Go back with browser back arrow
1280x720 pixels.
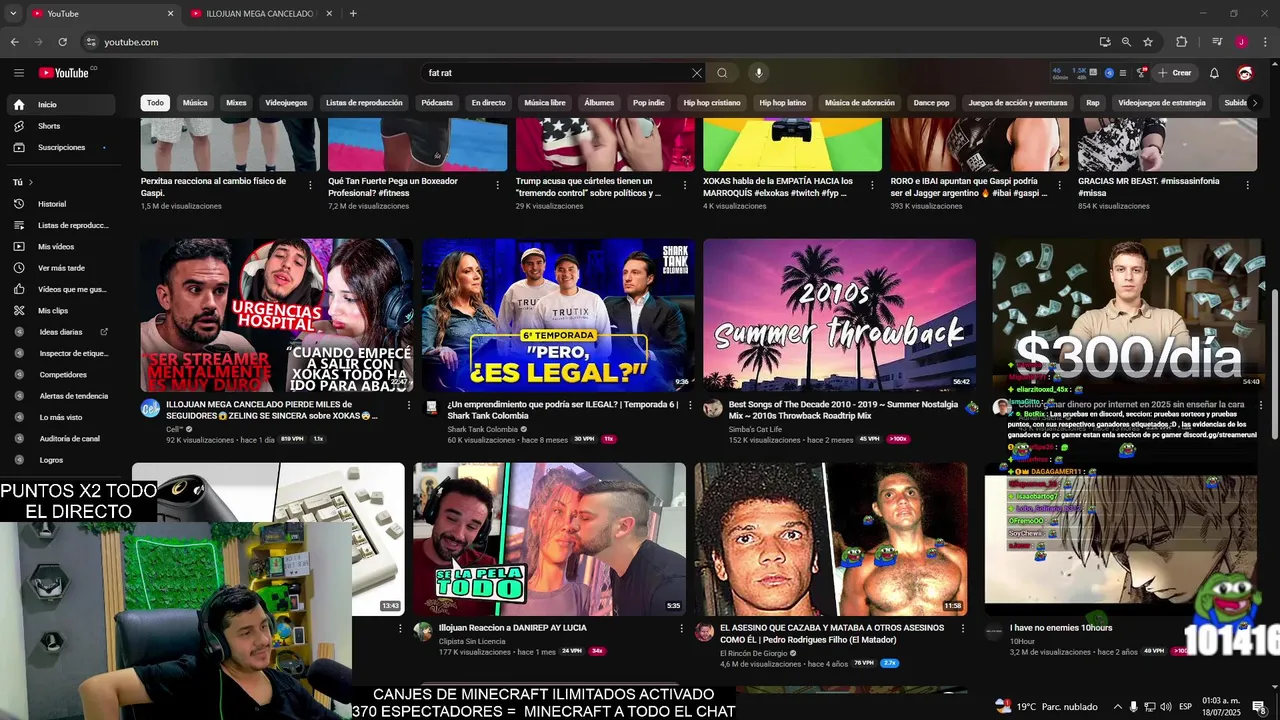14,42
